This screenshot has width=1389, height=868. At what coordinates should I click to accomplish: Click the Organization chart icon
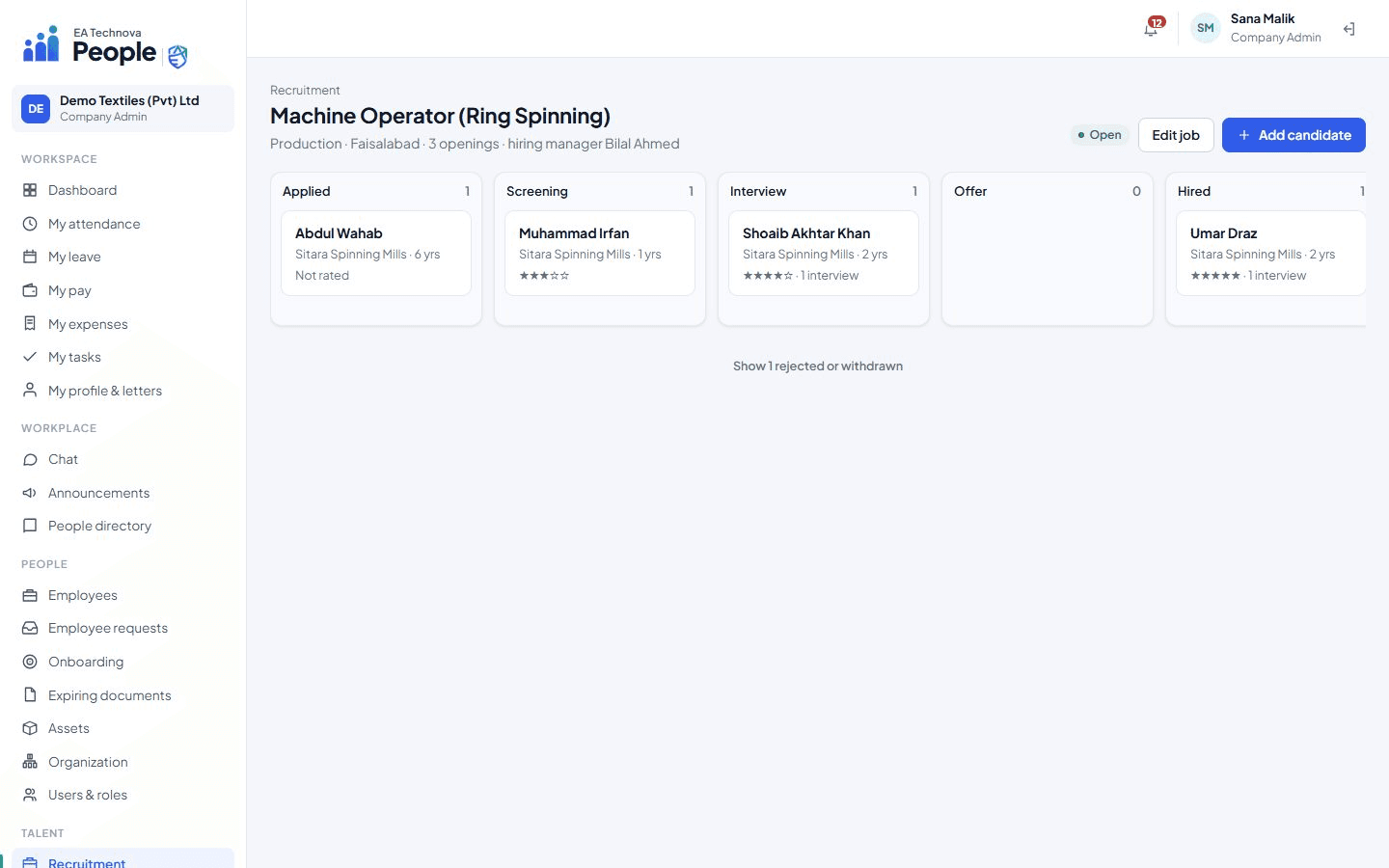(30, 762)
